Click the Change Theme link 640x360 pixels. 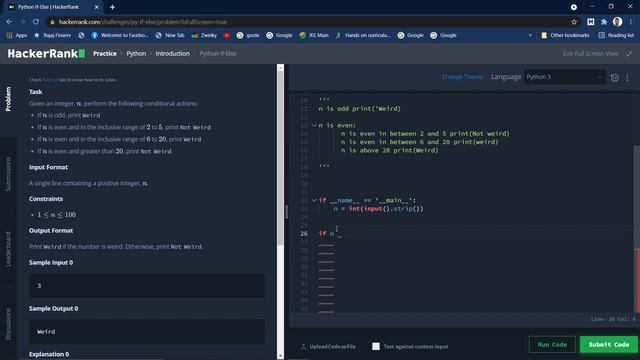462,77
